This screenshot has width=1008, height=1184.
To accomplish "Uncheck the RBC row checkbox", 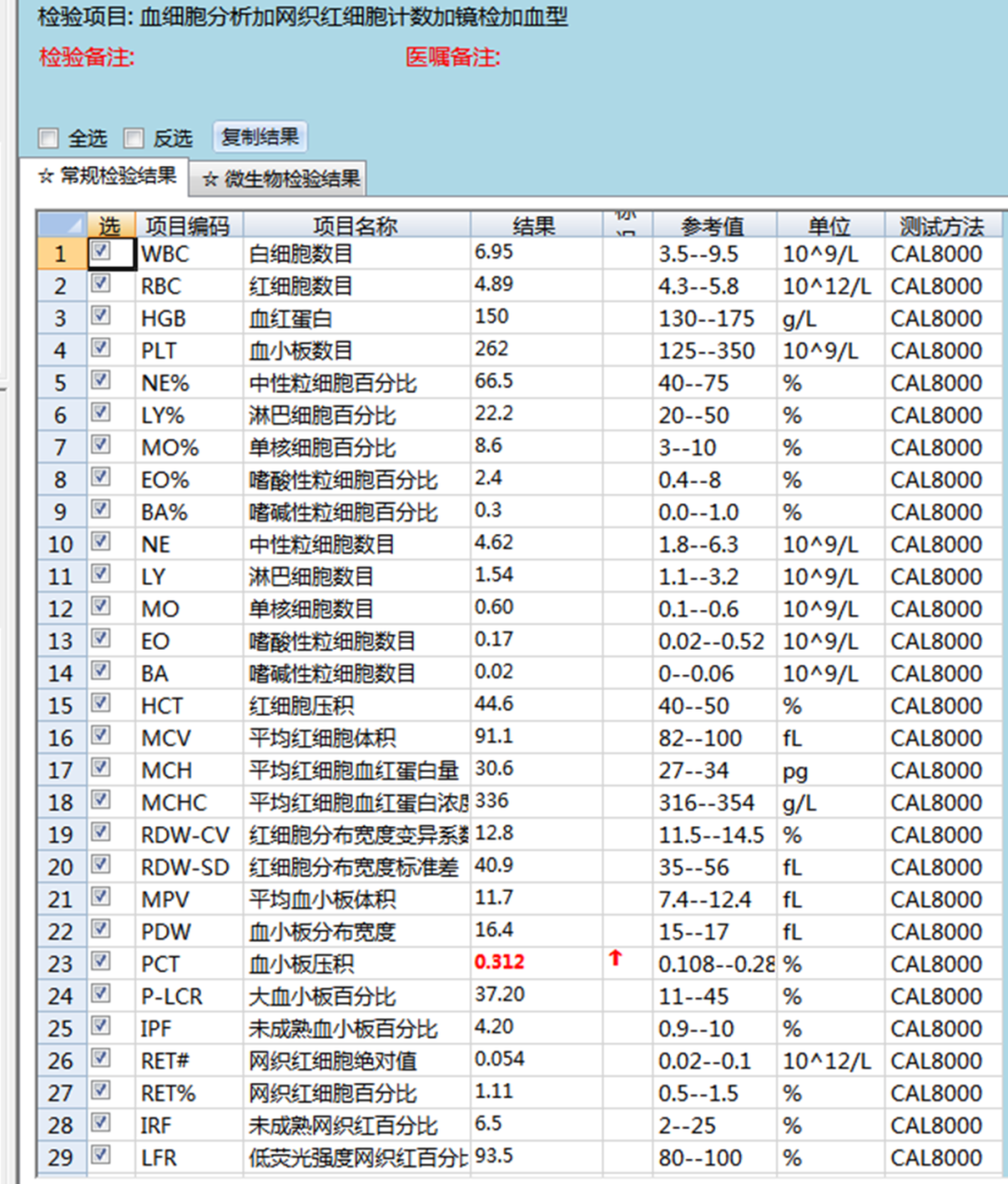I will coord(101,284).
